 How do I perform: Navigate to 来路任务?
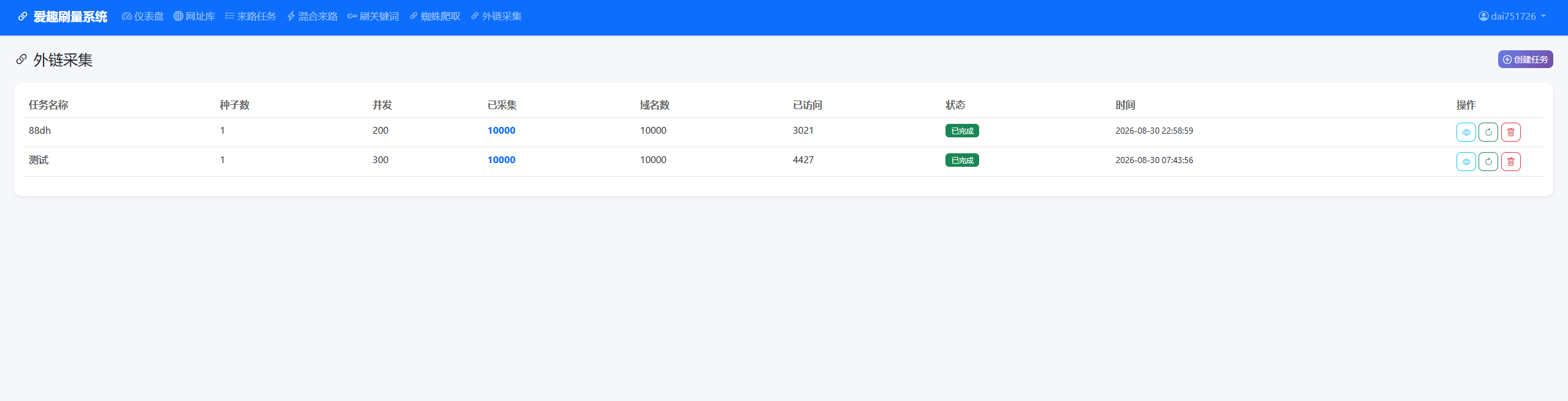(x=251, y=17)
